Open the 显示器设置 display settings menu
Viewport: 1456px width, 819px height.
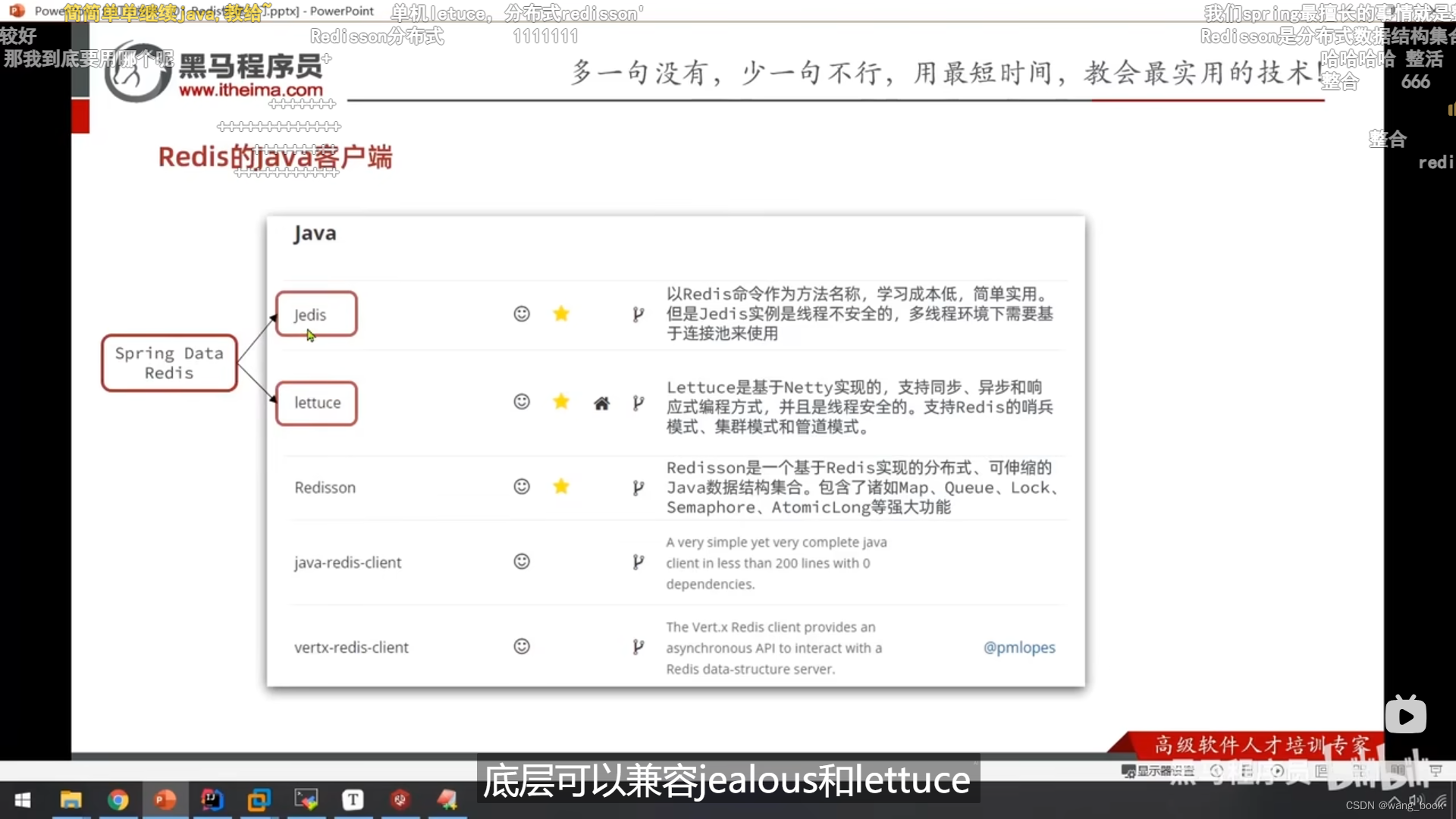pyautogui.click(x=1159, y=771)
